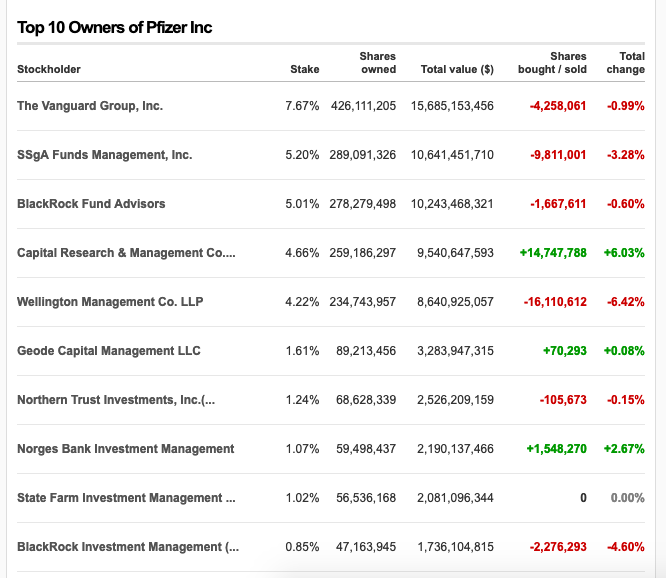This screenshot has width=666, height=578.
Task: Click the 4.22% stake value
Action: tap(302, 302)
